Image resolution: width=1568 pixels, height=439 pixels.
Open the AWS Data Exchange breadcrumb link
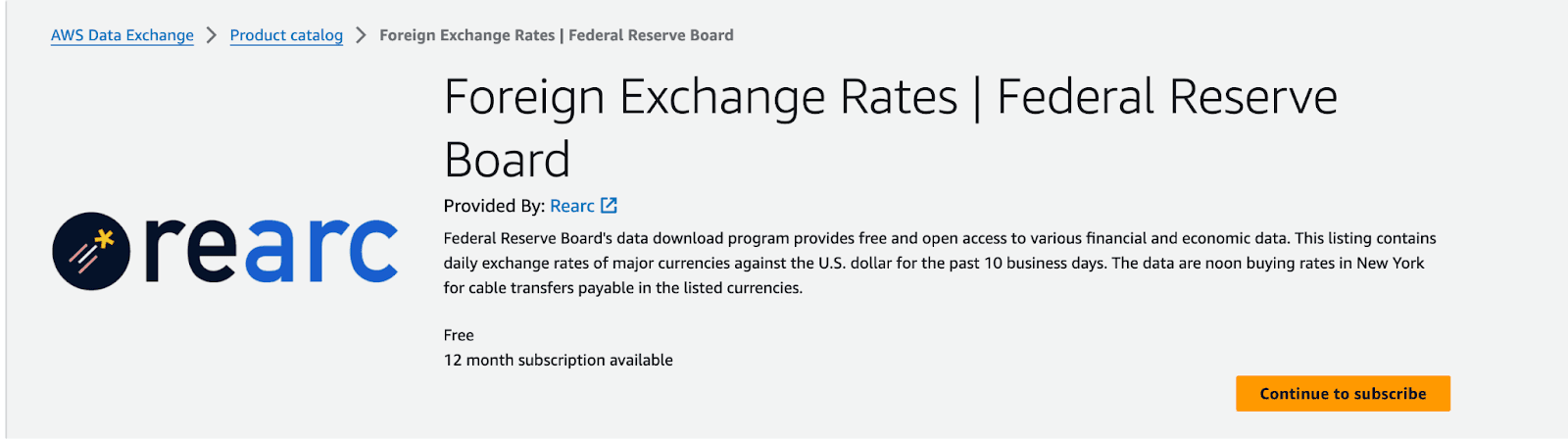click(x=122, y=35)
